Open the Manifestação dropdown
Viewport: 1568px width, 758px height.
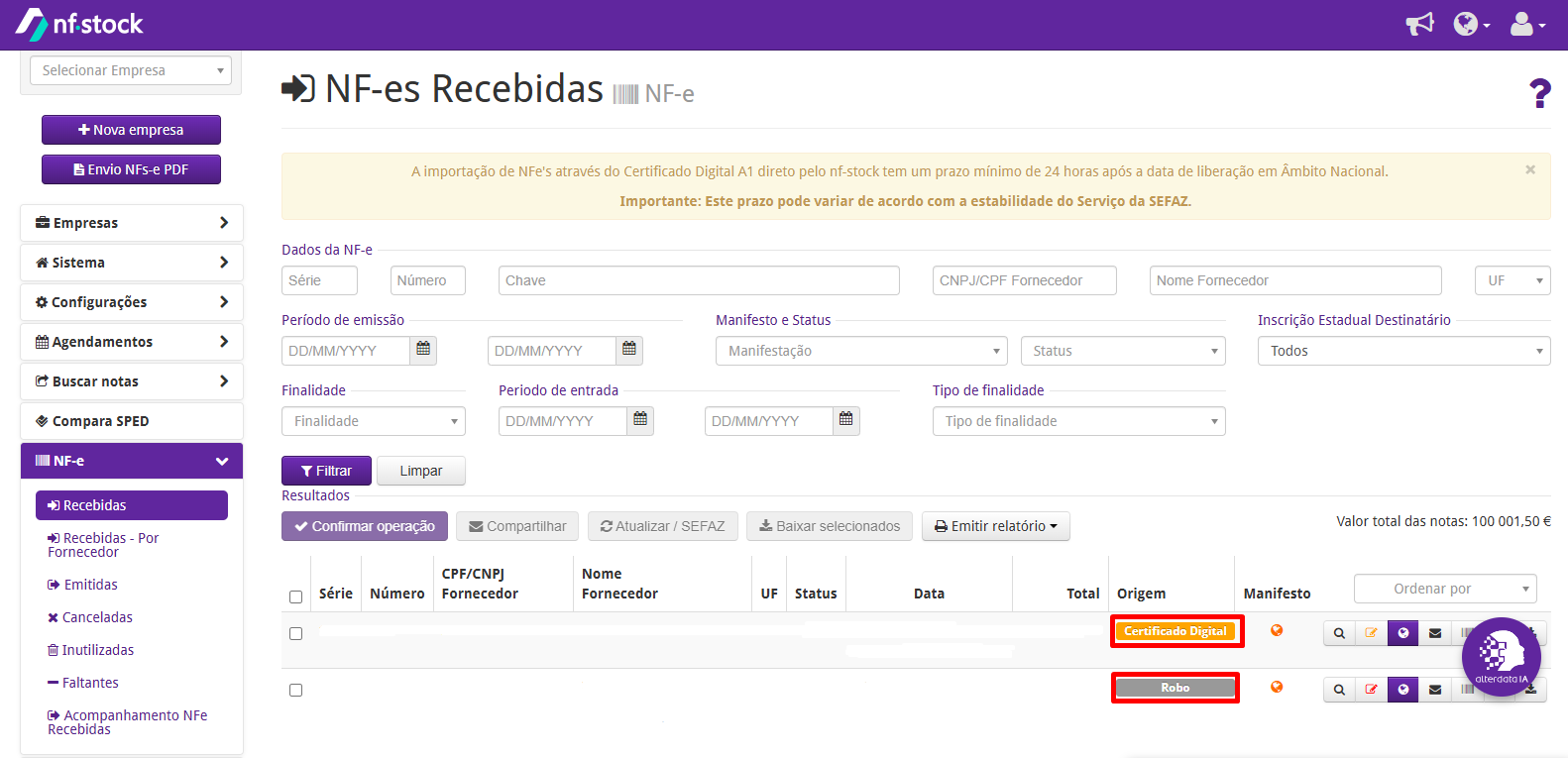point(861,351)
